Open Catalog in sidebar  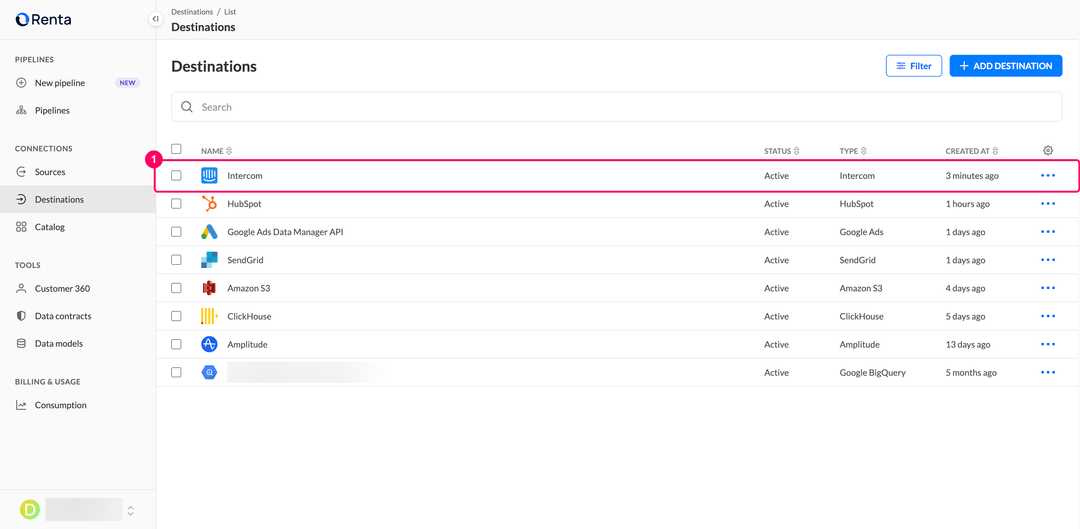pos(77,227)
